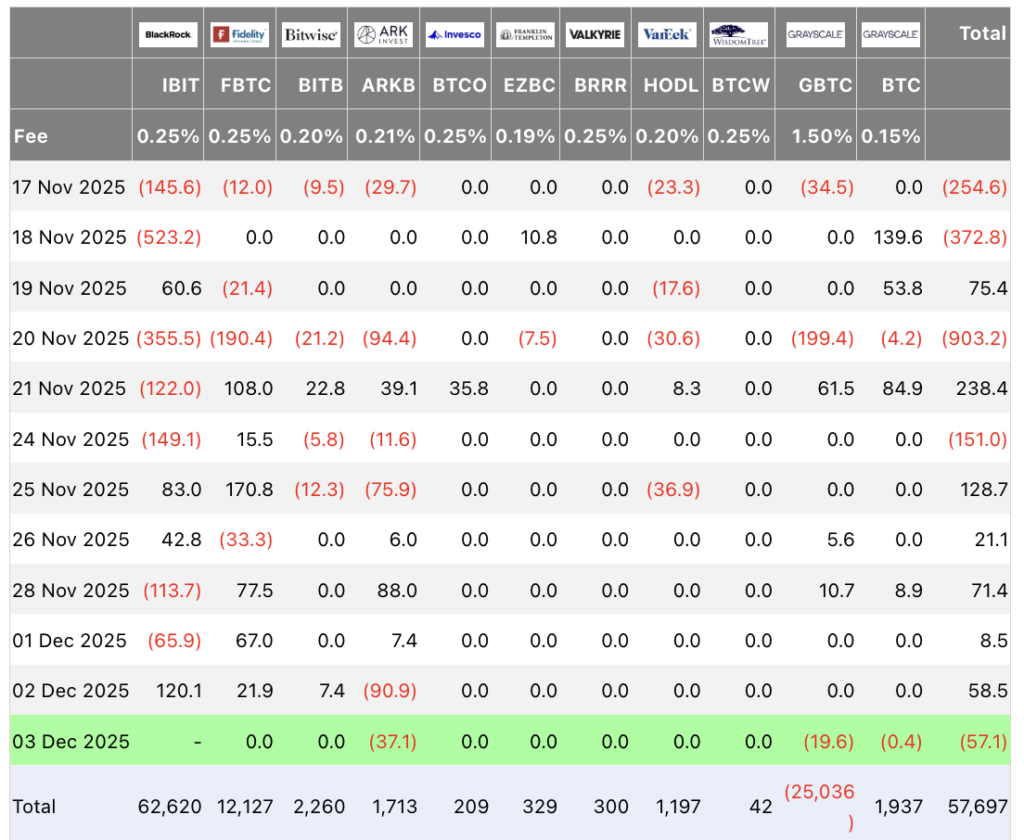The width and height of the screenshot is (1024, 840).
Task: Click the VanEck logo
Action: [666, 35]
